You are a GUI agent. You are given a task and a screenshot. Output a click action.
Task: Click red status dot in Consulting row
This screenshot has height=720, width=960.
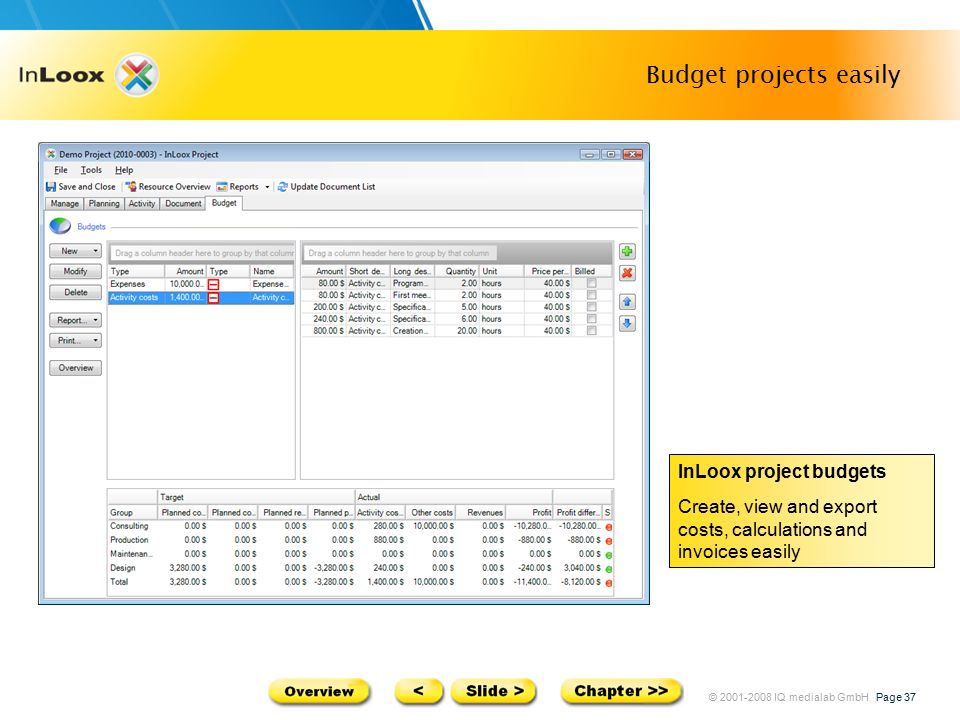point(609,527)
